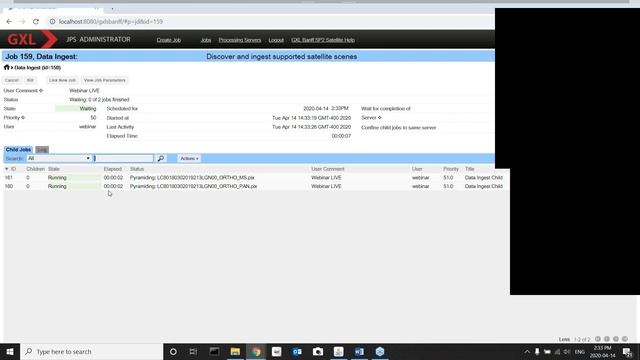Sort by the User Comment column header
Screen dimensions: 640x360
pyautogui.click(x=328, y=169)
